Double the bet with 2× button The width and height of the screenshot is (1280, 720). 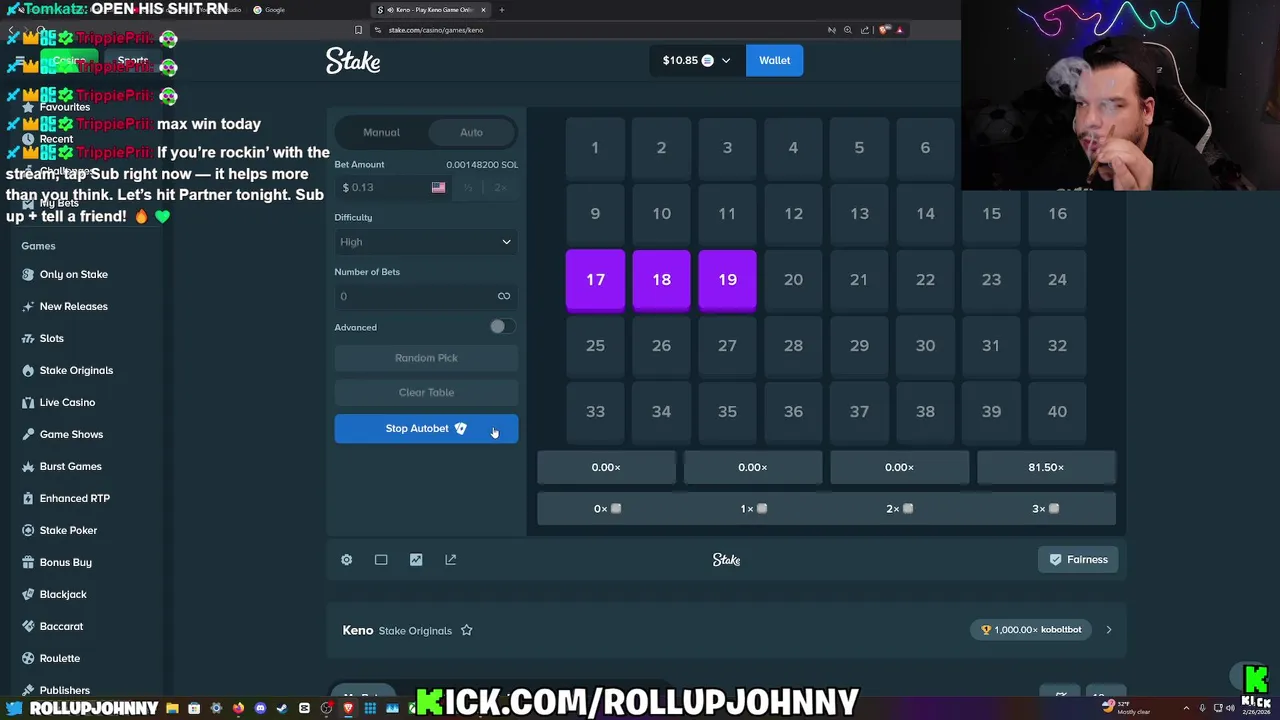pyautogui.click(x=500, y=187)
